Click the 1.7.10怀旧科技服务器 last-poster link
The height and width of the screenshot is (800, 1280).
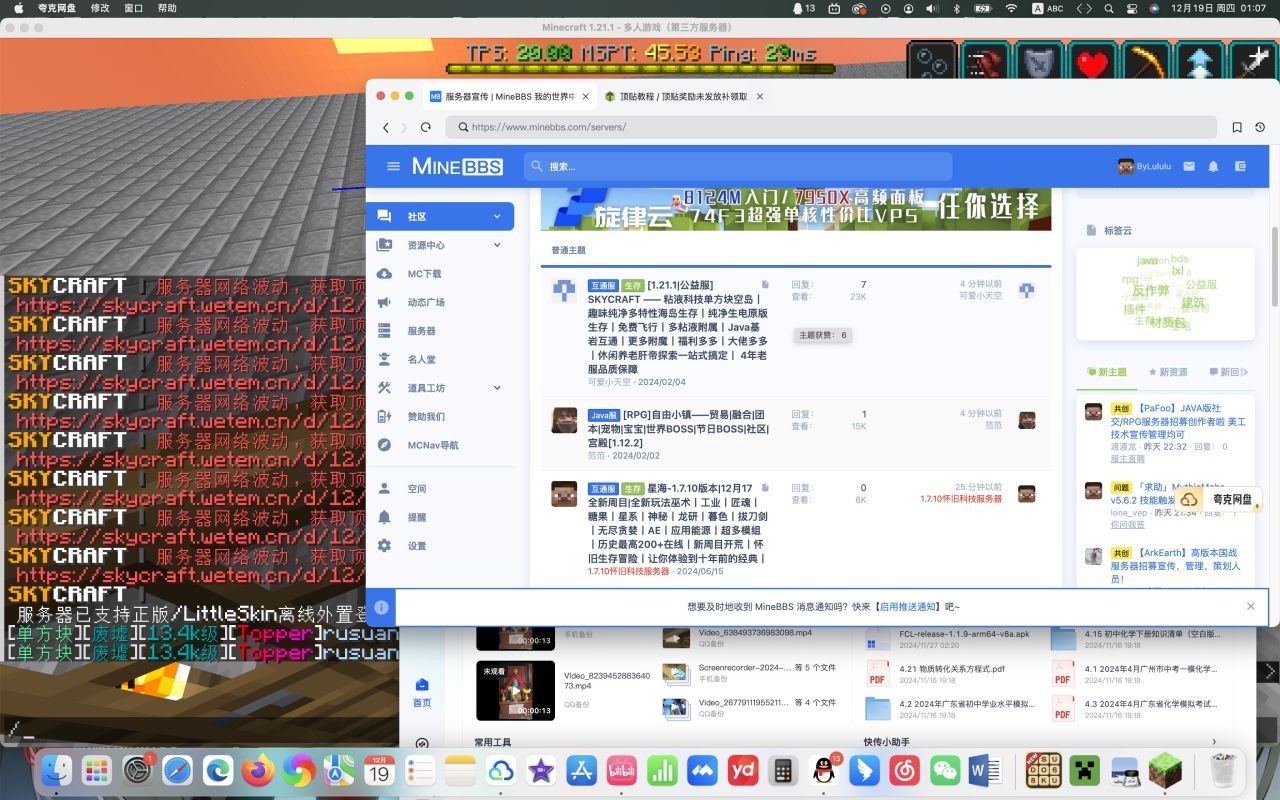point(961,499)
